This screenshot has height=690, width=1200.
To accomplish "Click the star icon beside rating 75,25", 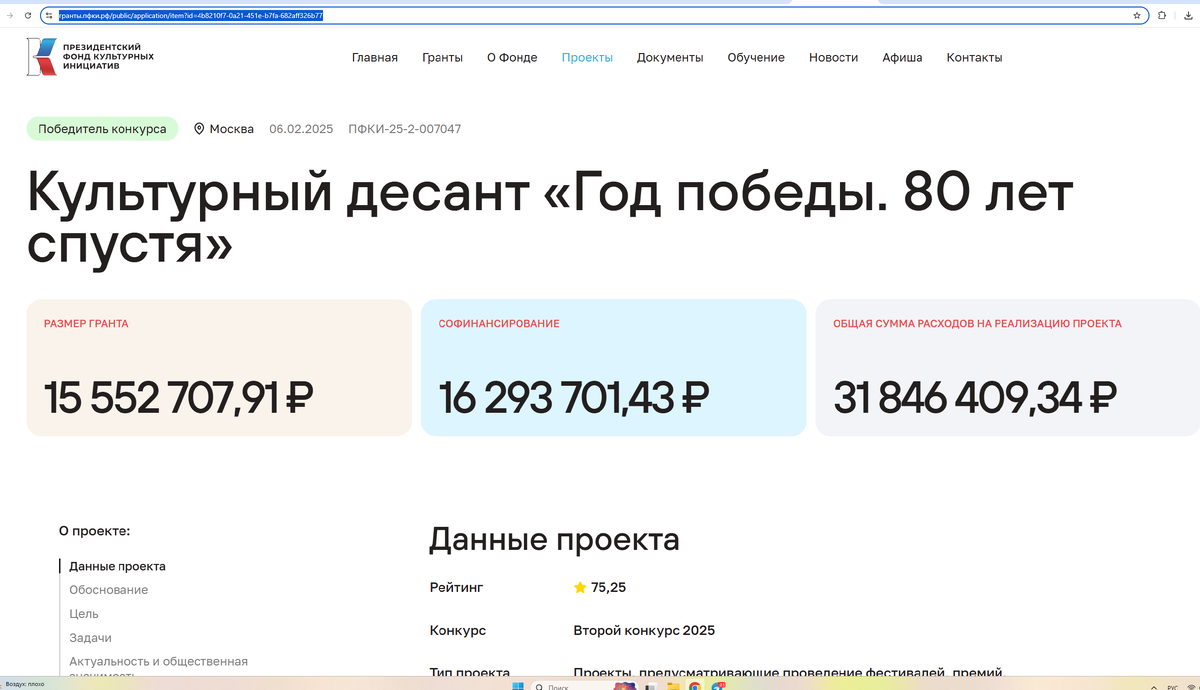I will (x=580, y=587).
